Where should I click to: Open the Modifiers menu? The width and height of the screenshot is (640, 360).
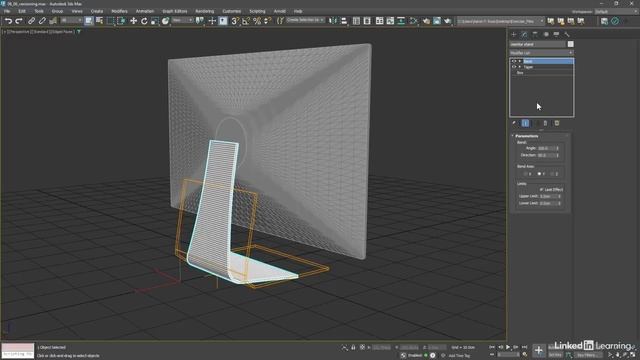(119, 11)
